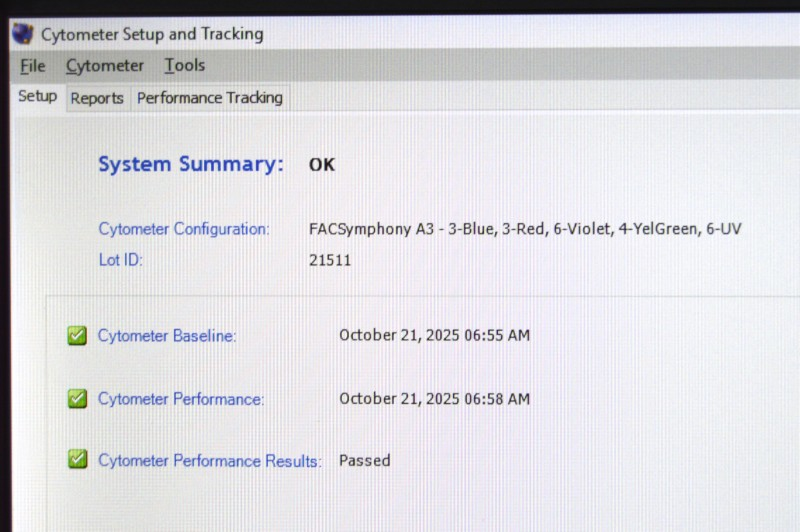Open the Tools menu
800x532 pixels.
(185, 66)
